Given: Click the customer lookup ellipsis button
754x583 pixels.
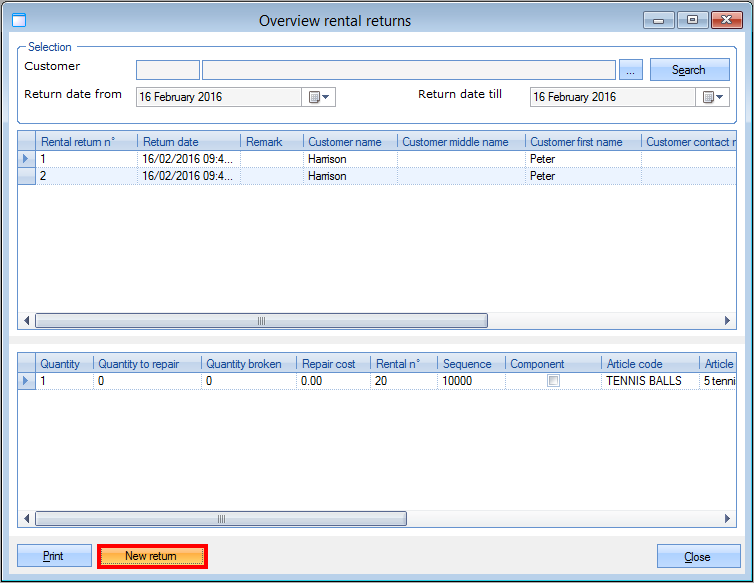Looking at the screenshot, I should (630, 70).
